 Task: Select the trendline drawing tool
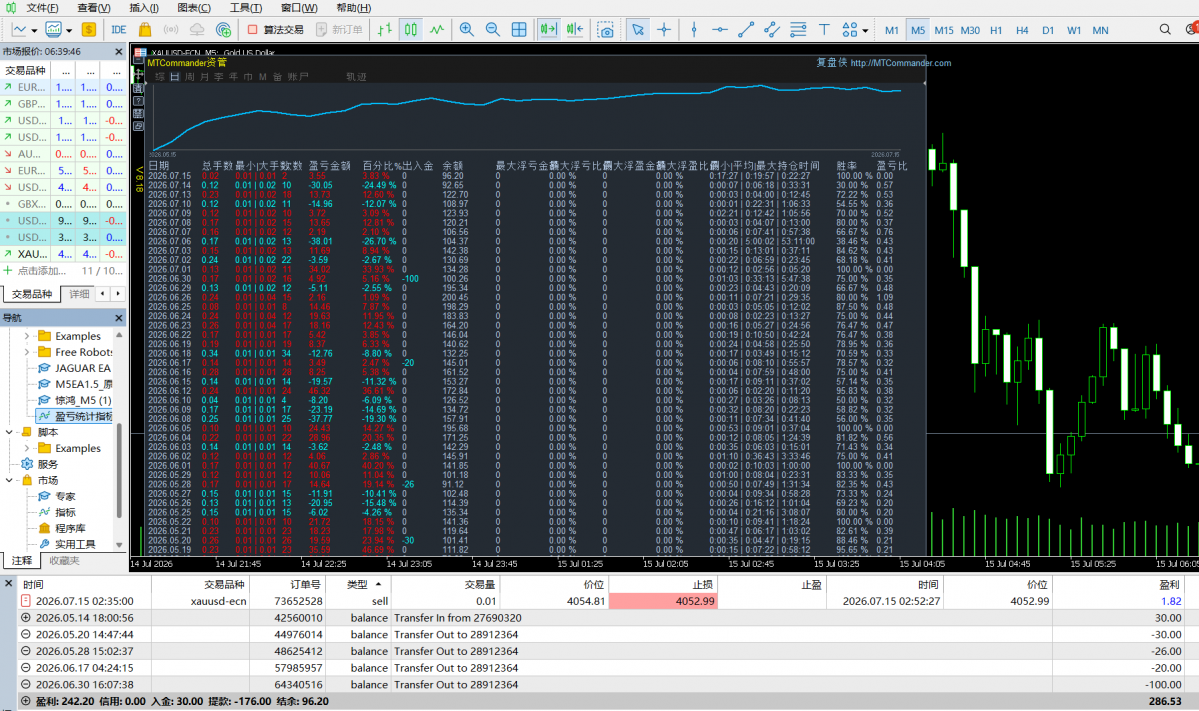coord(746,30)
